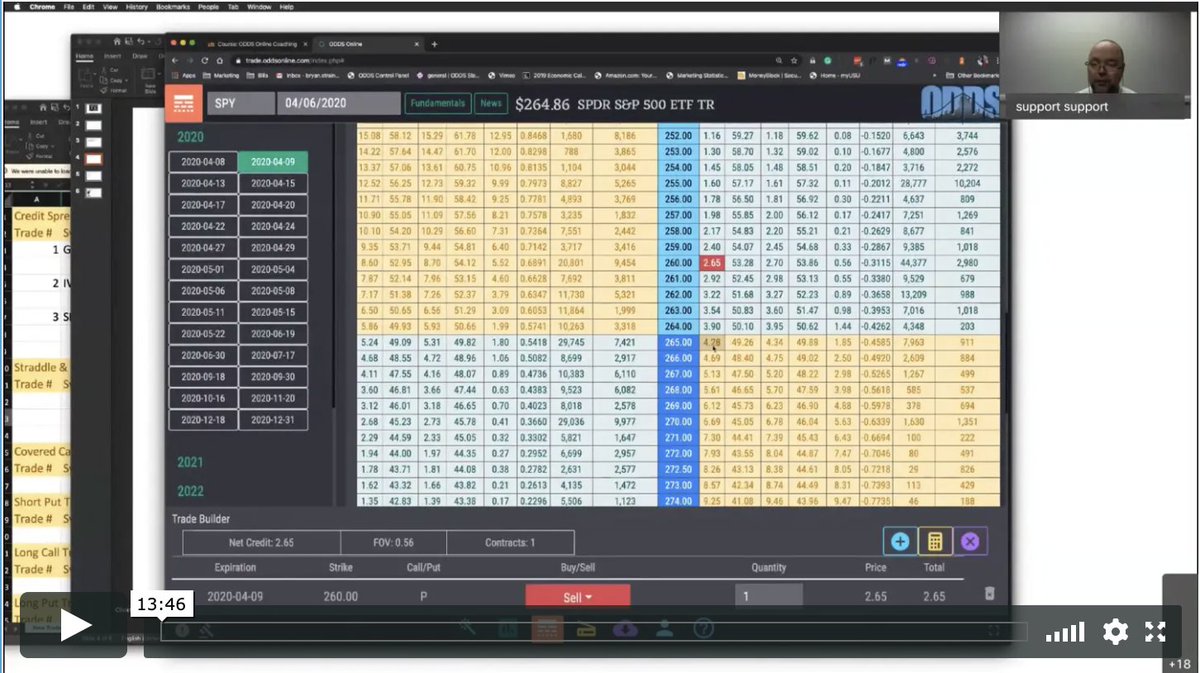
Task: Click the Quantity field showing 1
Action: pos(768,596)
